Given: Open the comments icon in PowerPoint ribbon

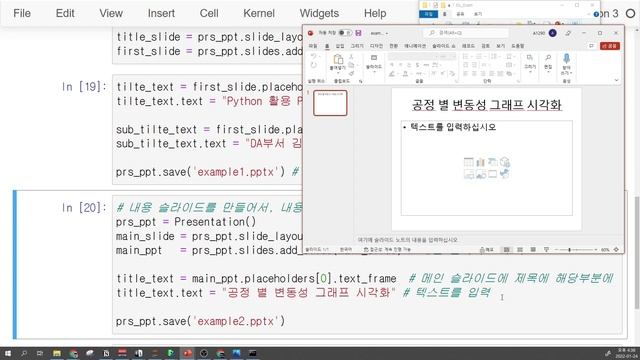Looking at the screenshot, I should coord(591,46).
